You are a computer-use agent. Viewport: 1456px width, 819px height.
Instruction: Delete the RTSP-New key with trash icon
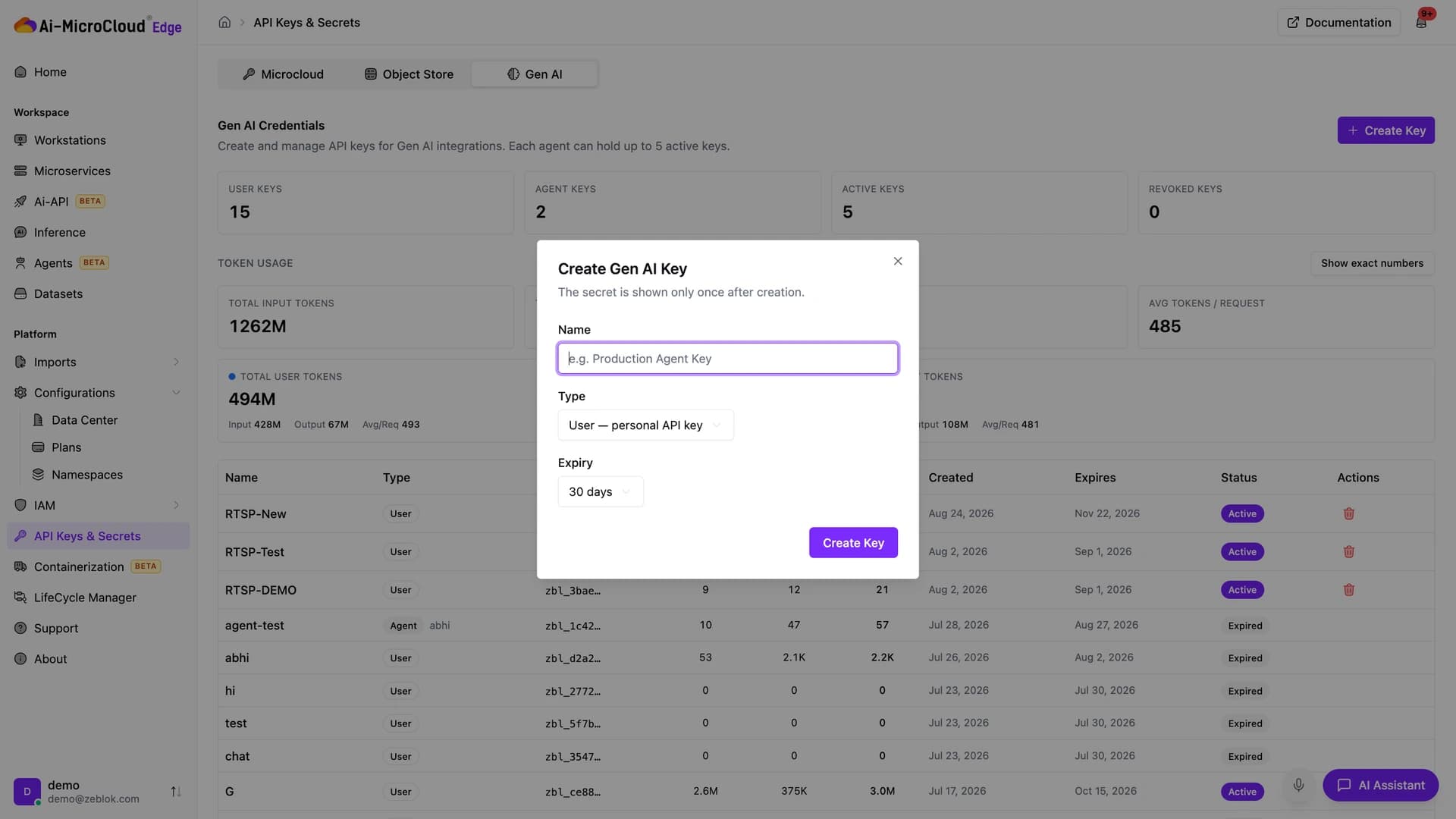tap(1348, 514)
